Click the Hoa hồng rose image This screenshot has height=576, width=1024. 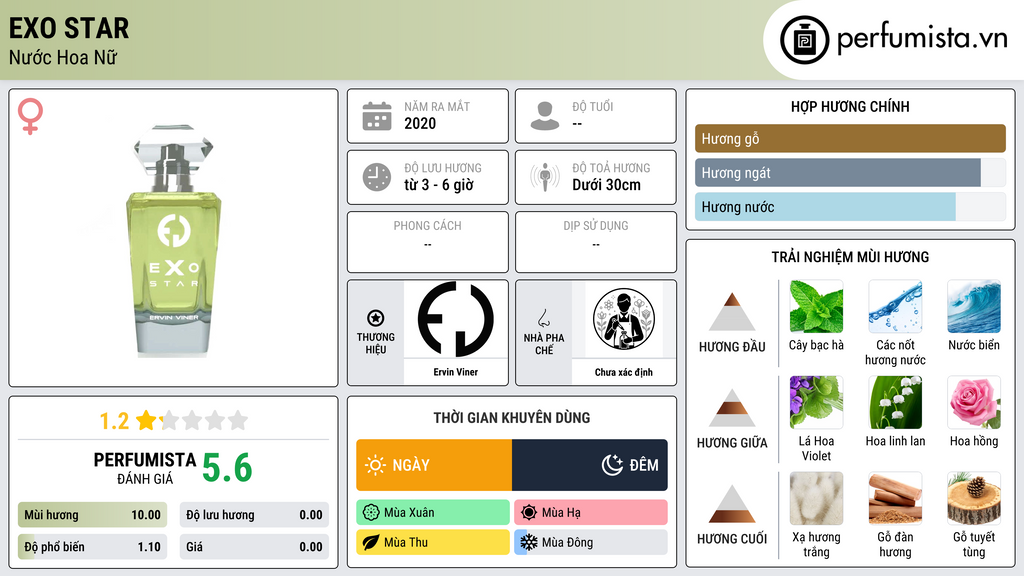[x=974, y=403]
